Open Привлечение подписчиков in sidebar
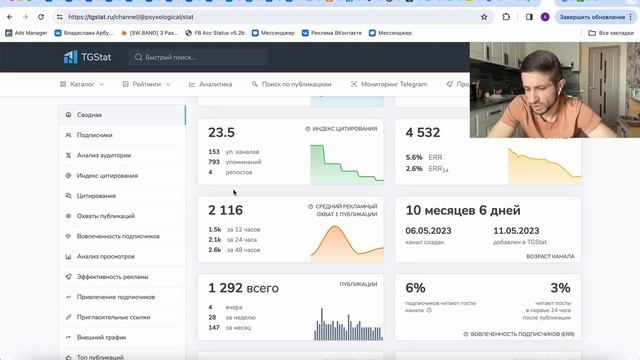The height and width of the screenshot is (360, 640). (122, 297)
